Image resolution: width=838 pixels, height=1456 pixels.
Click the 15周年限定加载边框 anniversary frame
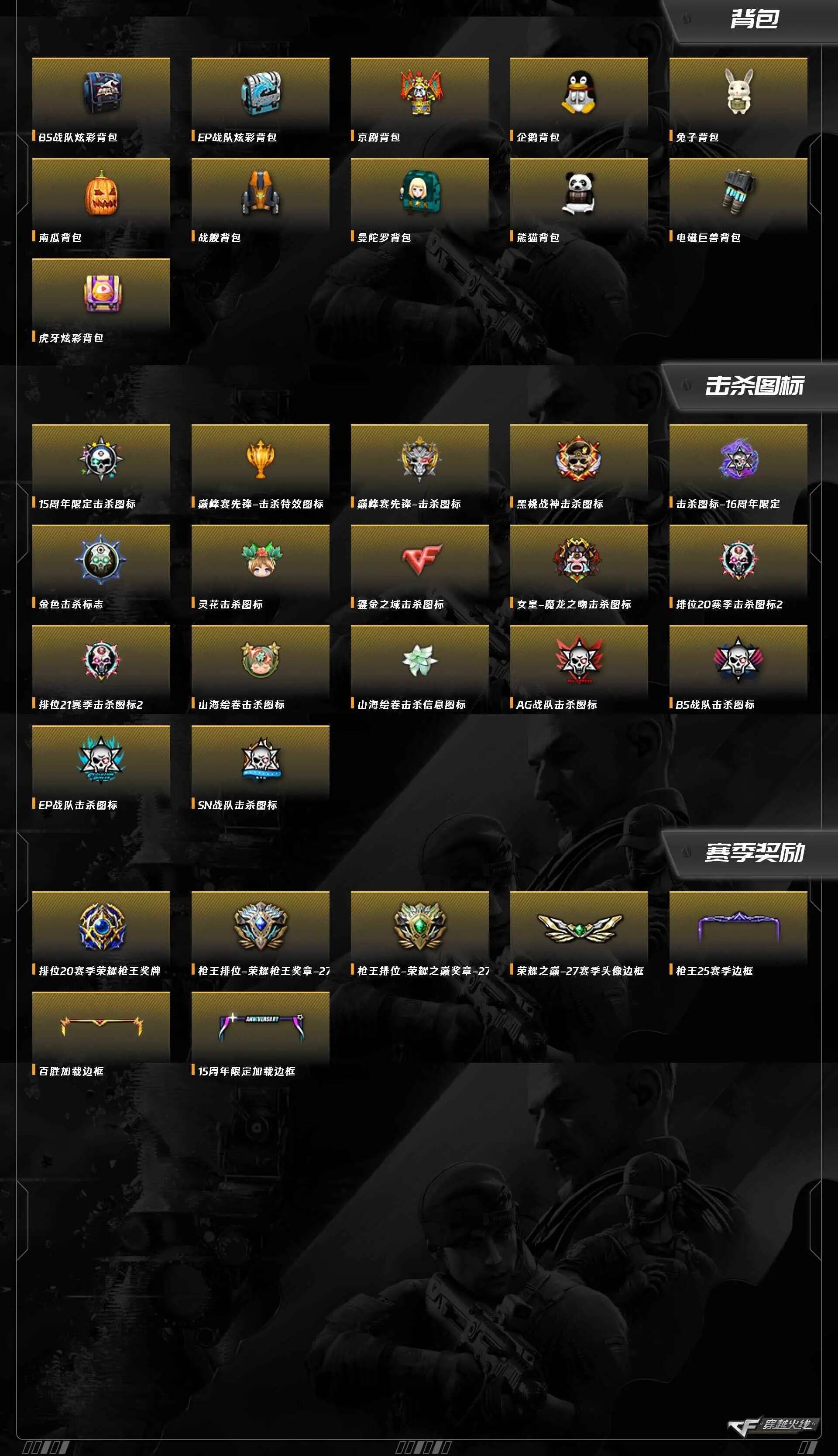click(x=261, y=1027)
